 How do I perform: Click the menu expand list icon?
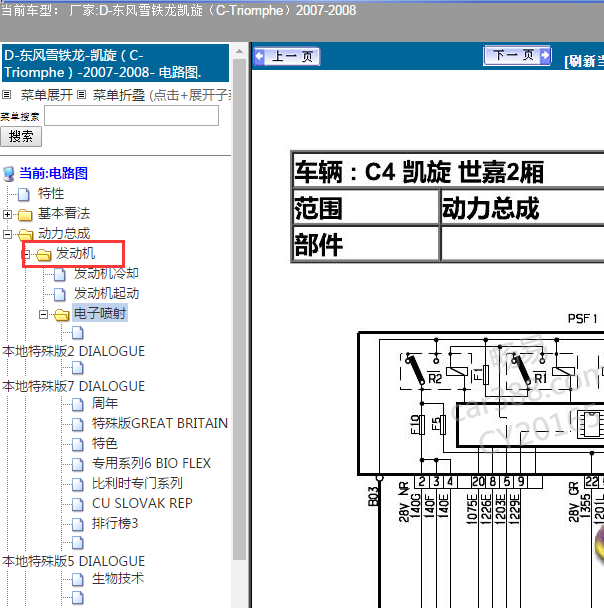coord(7,95)
